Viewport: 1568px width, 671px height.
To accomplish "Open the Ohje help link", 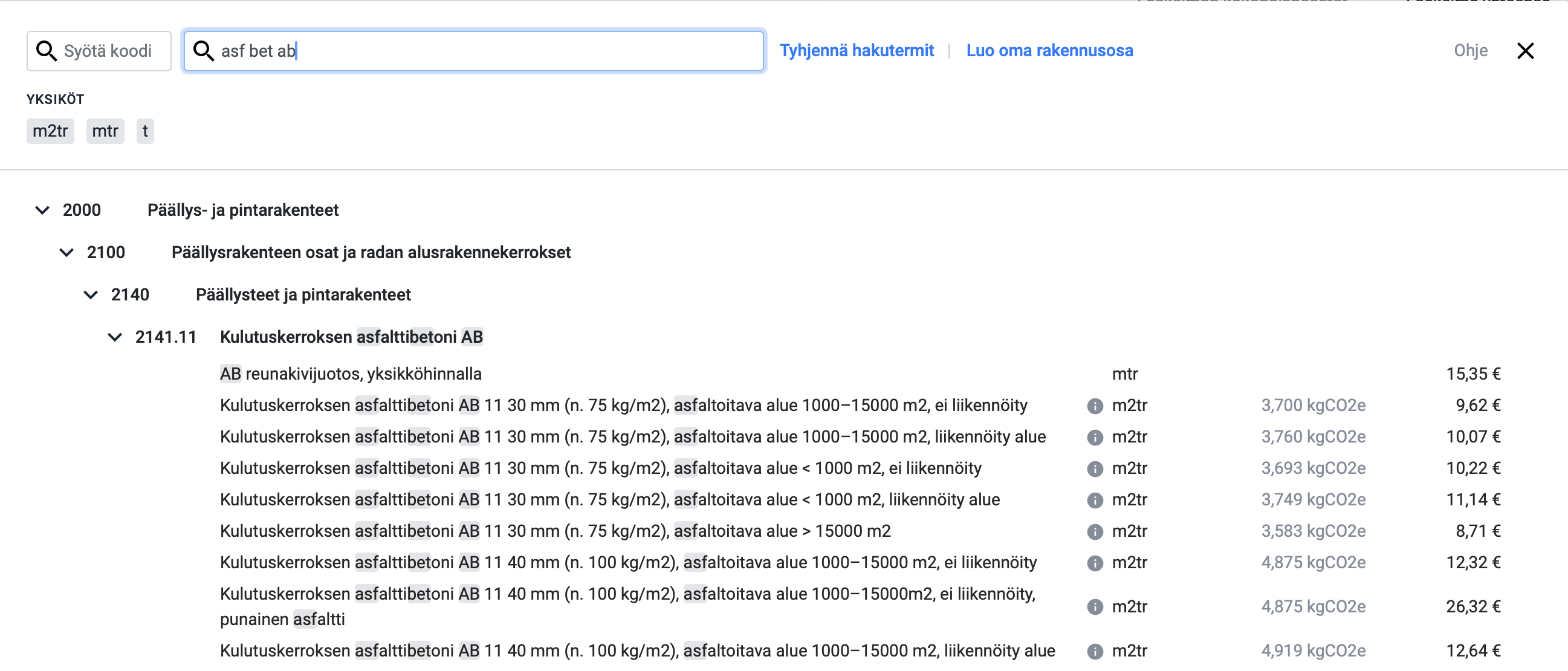I will [1471, 51].
